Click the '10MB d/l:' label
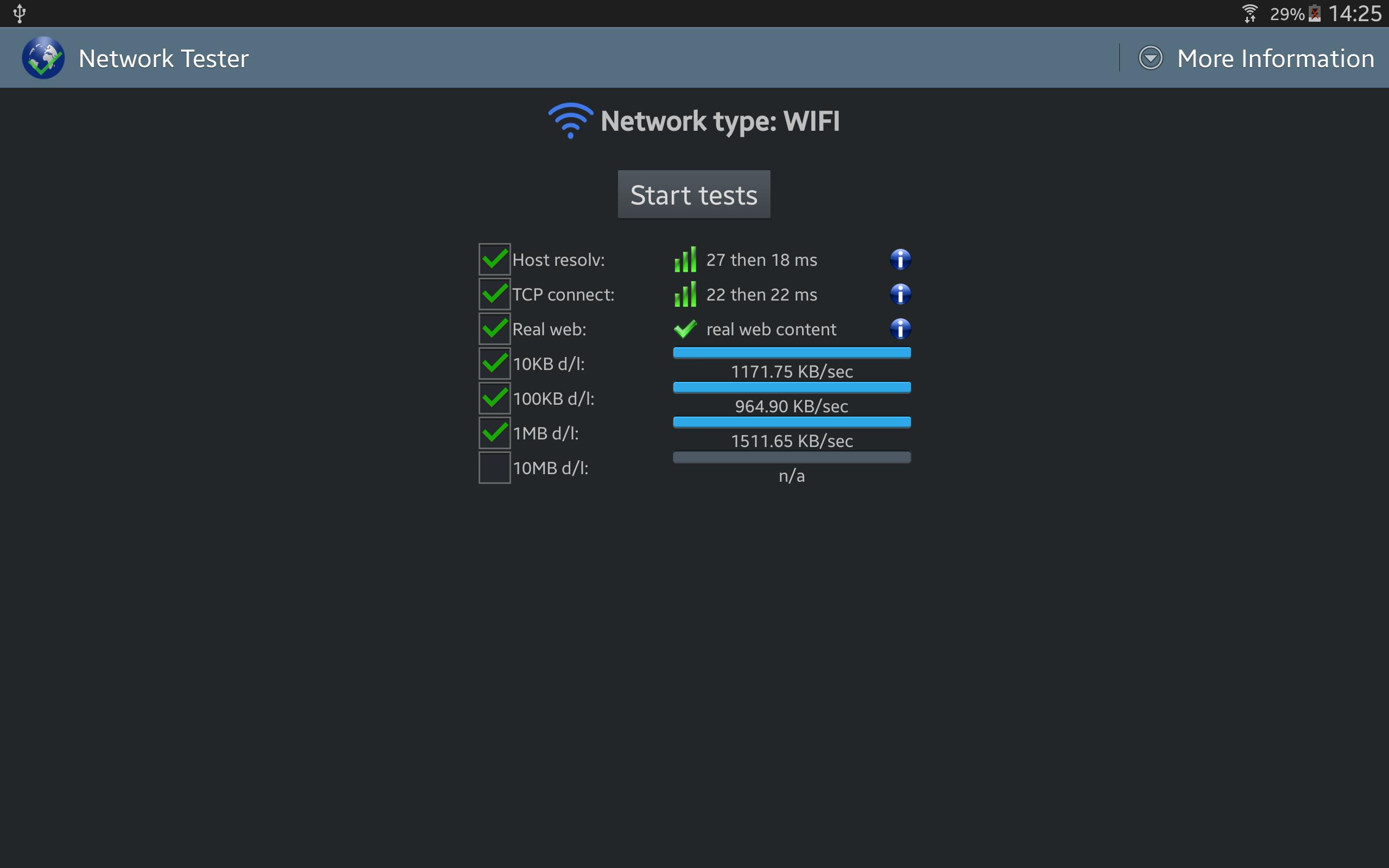The image size is (1389, 868). [550, 468]
